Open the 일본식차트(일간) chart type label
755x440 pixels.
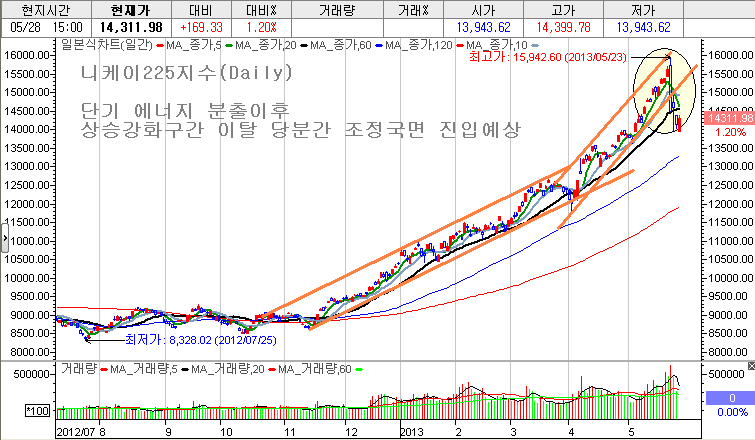click(106, 45)
